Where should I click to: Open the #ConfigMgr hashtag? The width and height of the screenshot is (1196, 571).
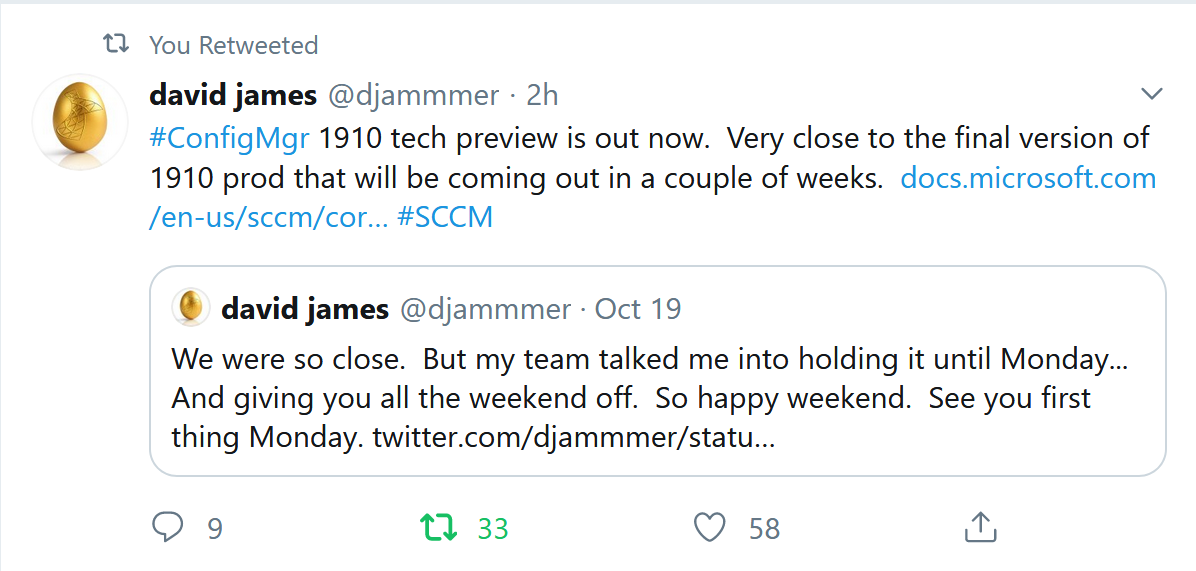(x=230, y=138)
